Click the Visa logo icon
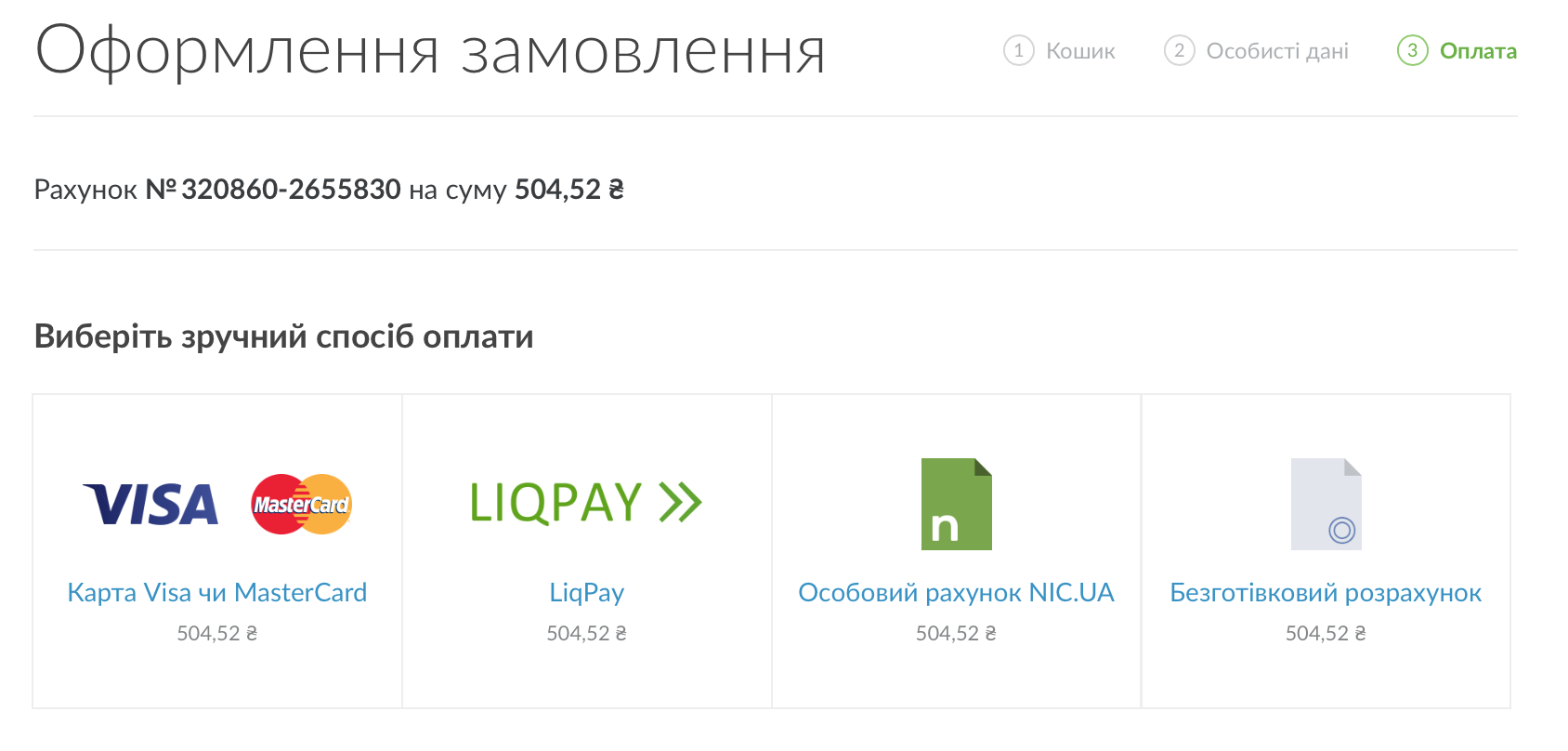 [x=151, y=505]
